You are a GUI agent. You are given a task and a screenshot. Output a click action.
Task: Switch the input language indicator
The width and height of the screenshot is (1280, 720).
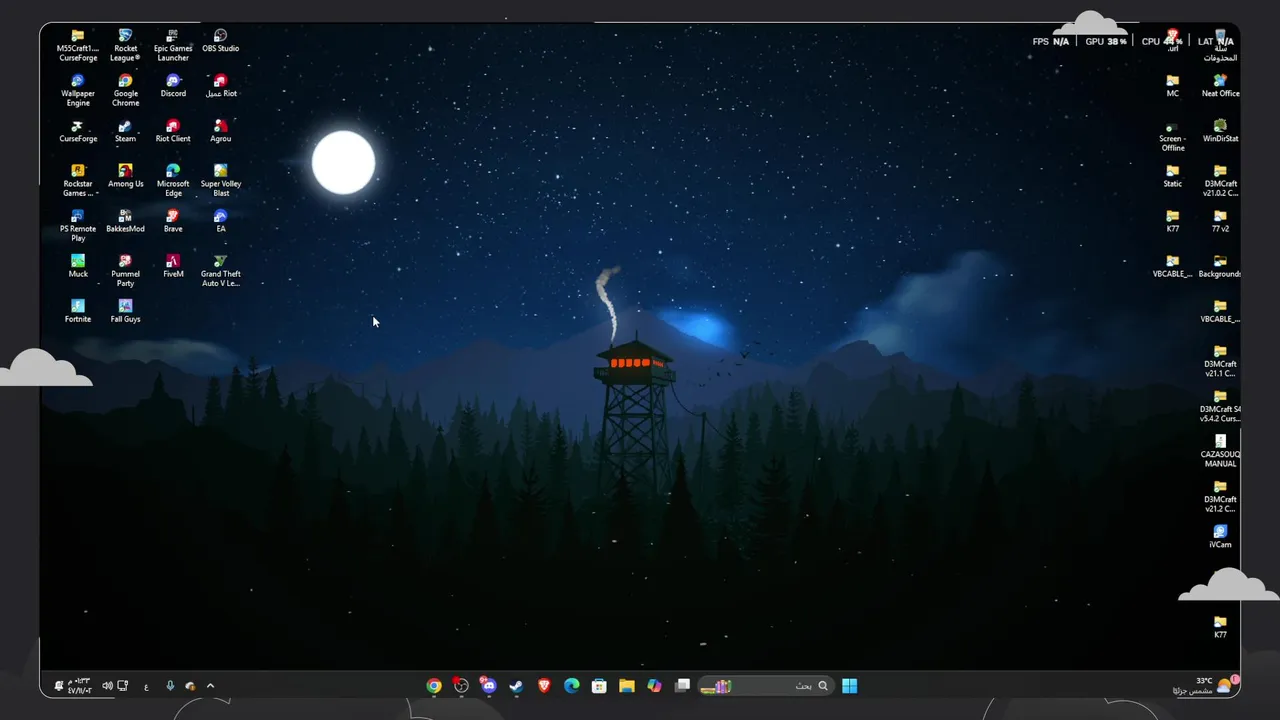146,686
